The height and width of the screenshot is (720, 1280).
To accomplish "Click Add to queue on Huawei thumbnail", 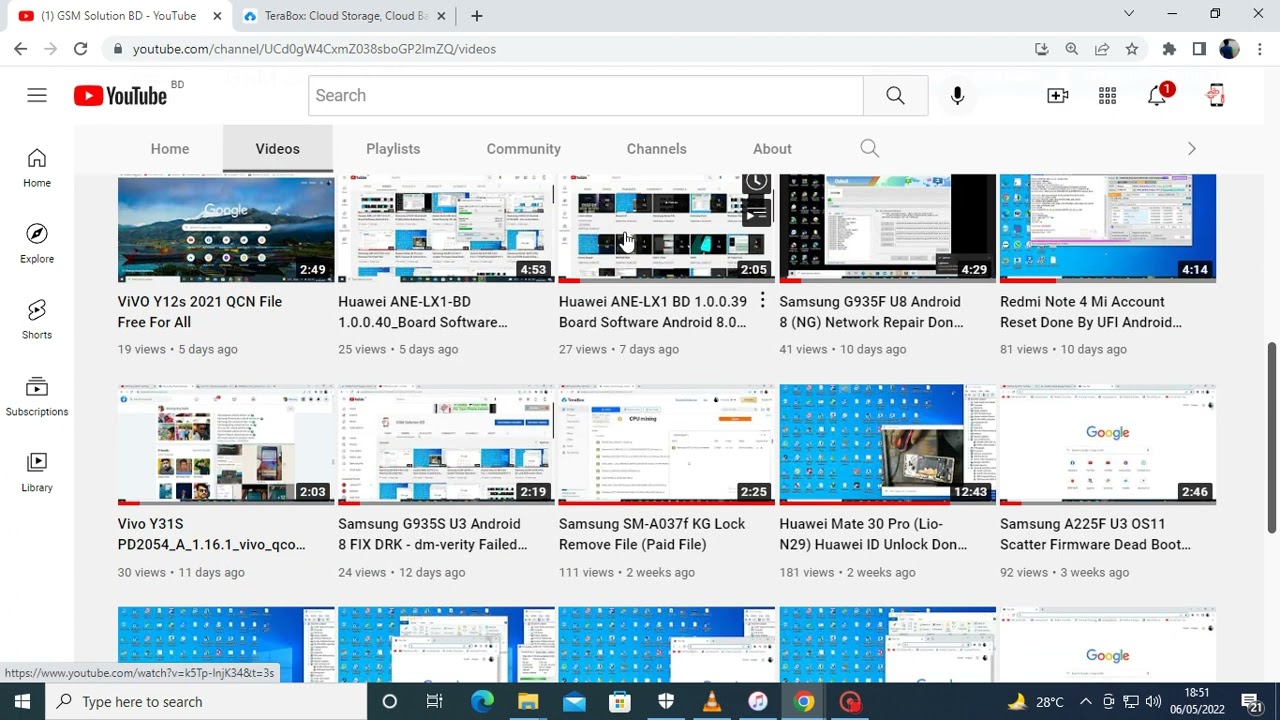I will tap(756, 213).
